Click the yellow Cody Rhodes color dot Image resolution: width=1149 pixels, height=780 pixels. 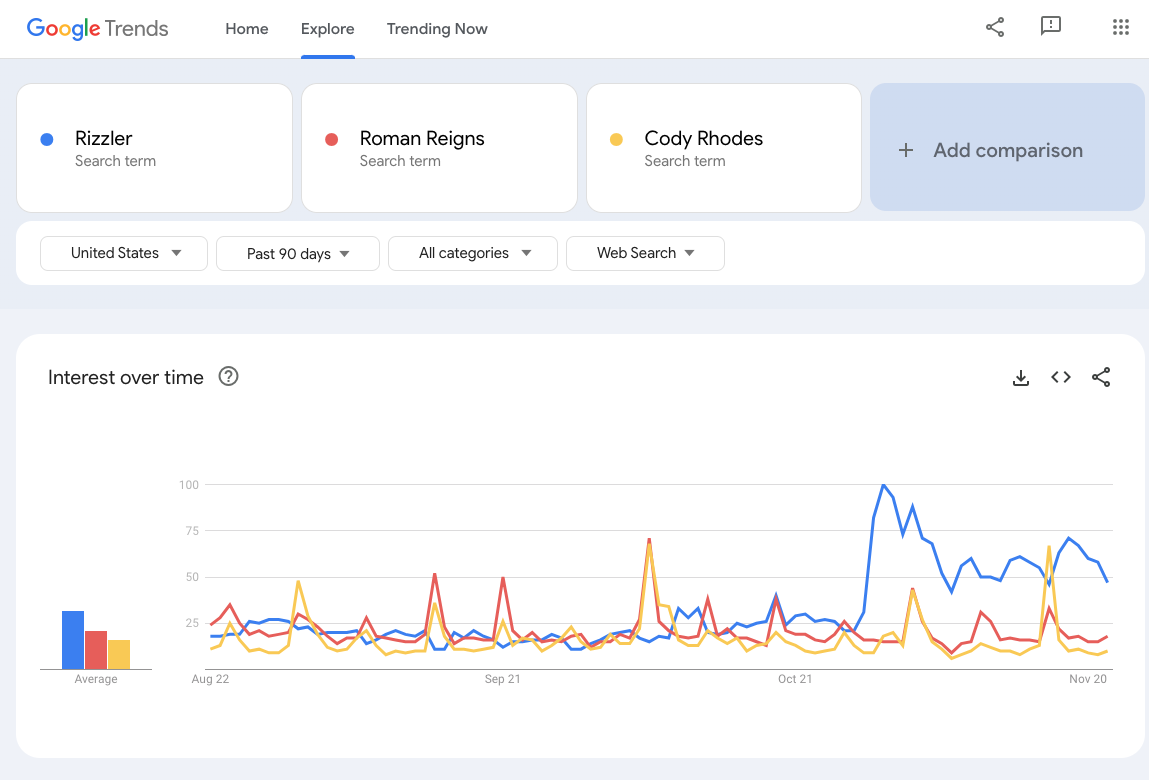(x=616, y=139)
